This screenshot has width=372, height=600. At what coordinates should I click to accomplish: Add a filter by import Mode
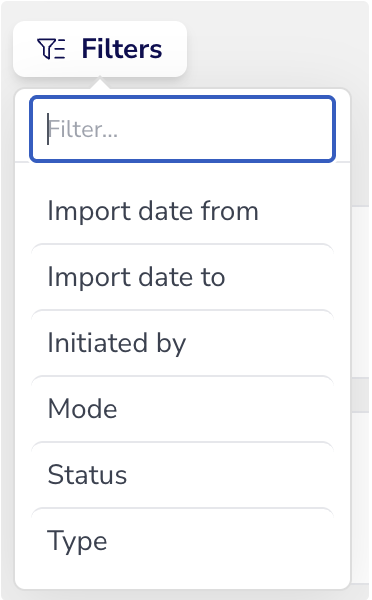pos(183,409)
